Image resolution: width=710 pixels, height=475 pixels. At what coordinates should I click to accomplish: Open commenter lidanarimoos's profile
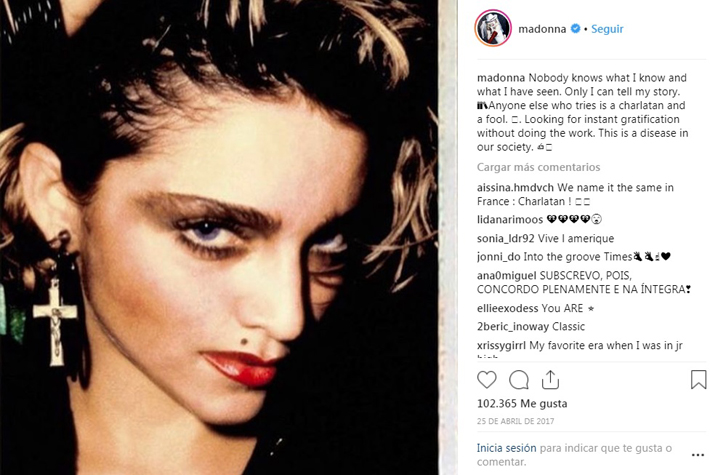510,220
